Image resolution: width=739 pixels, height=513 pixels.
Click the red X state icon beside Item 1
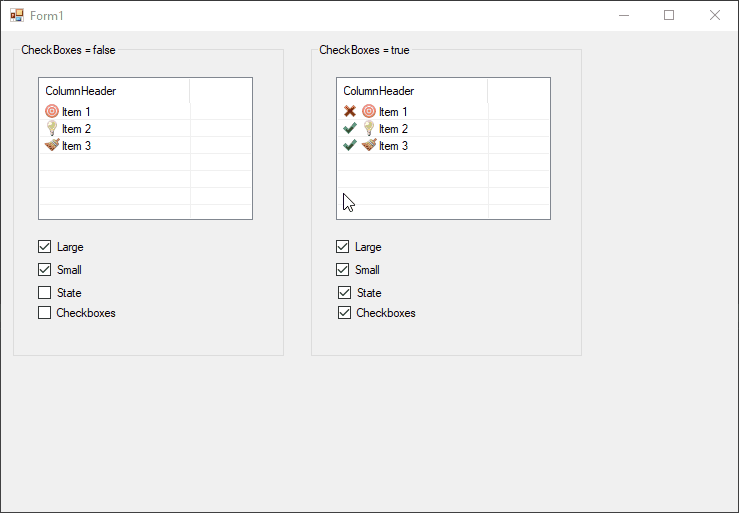[350, 111]
